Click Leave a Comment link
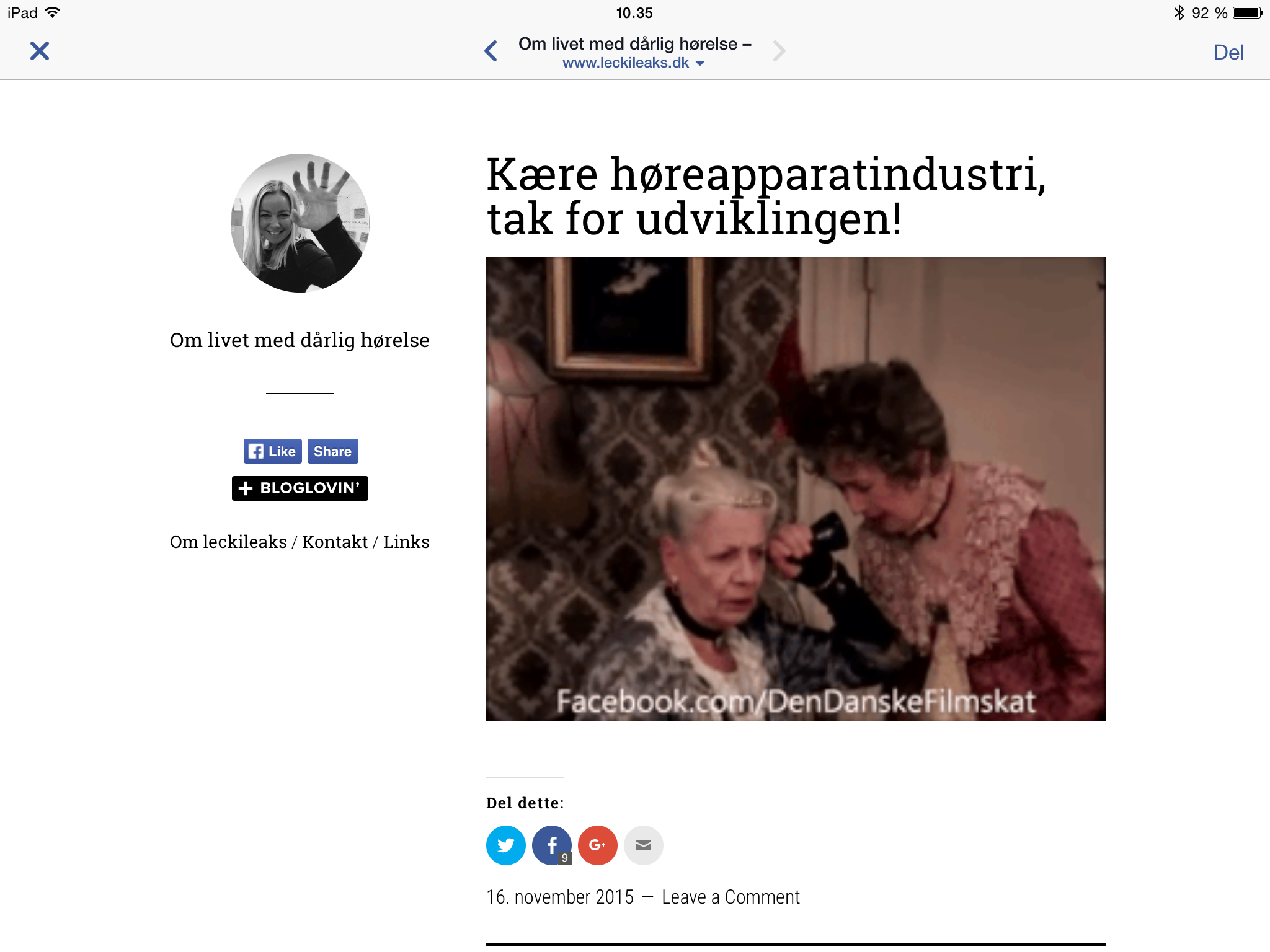 (x=730, y=897)
